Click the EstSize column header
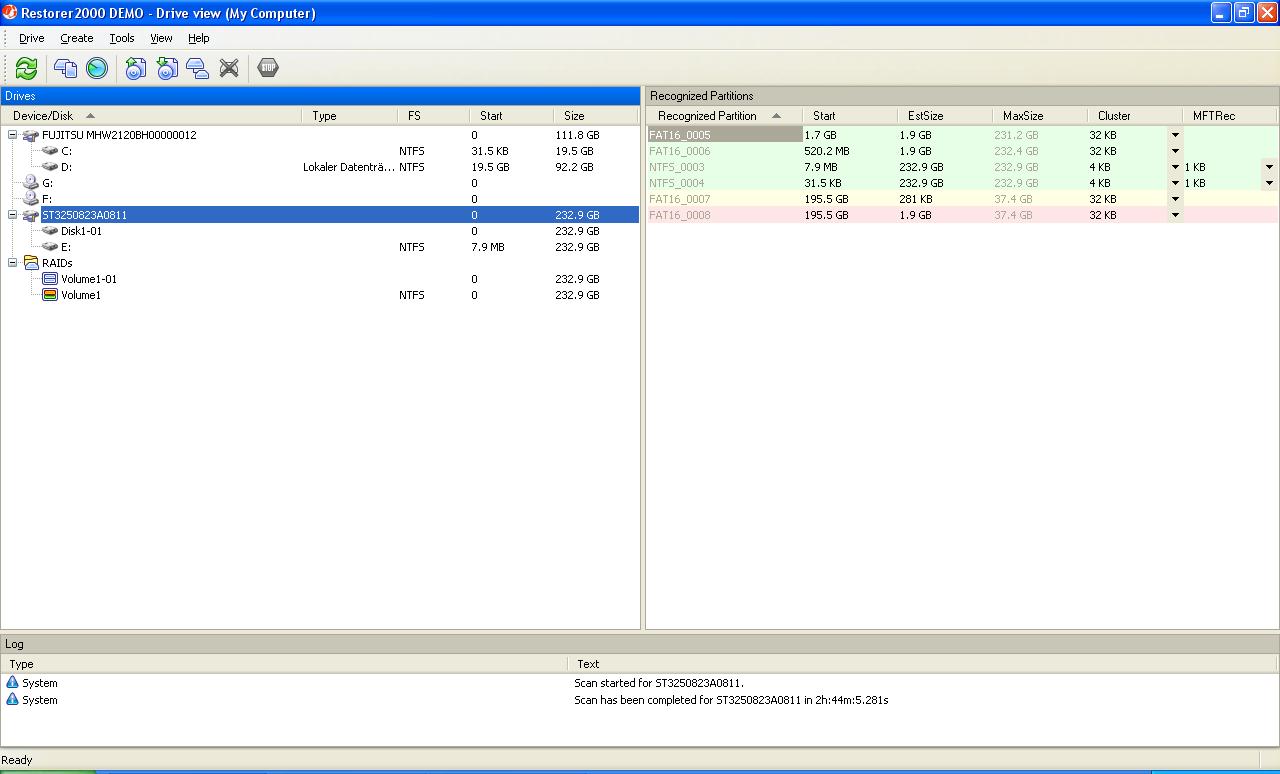This screenshot has height=774, width=1280. 945,116
